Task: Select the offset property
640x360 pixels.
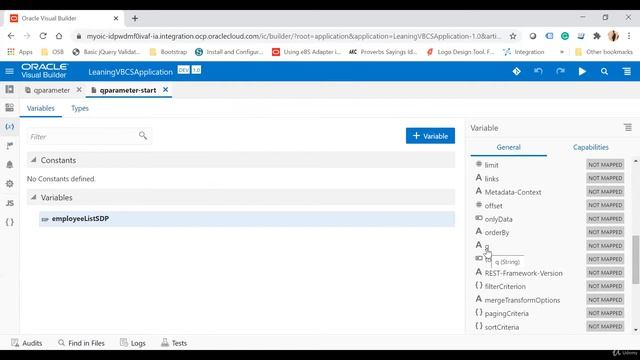Action: (x=493, y=206)
